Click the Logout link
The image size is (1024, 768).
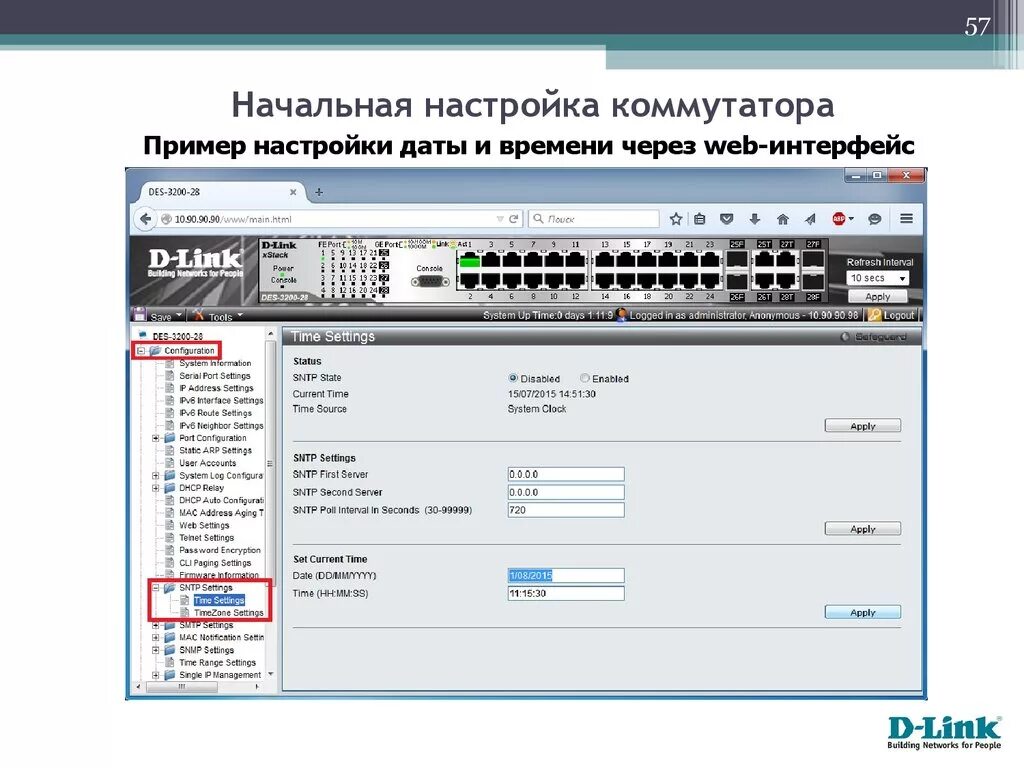(899, 315)
